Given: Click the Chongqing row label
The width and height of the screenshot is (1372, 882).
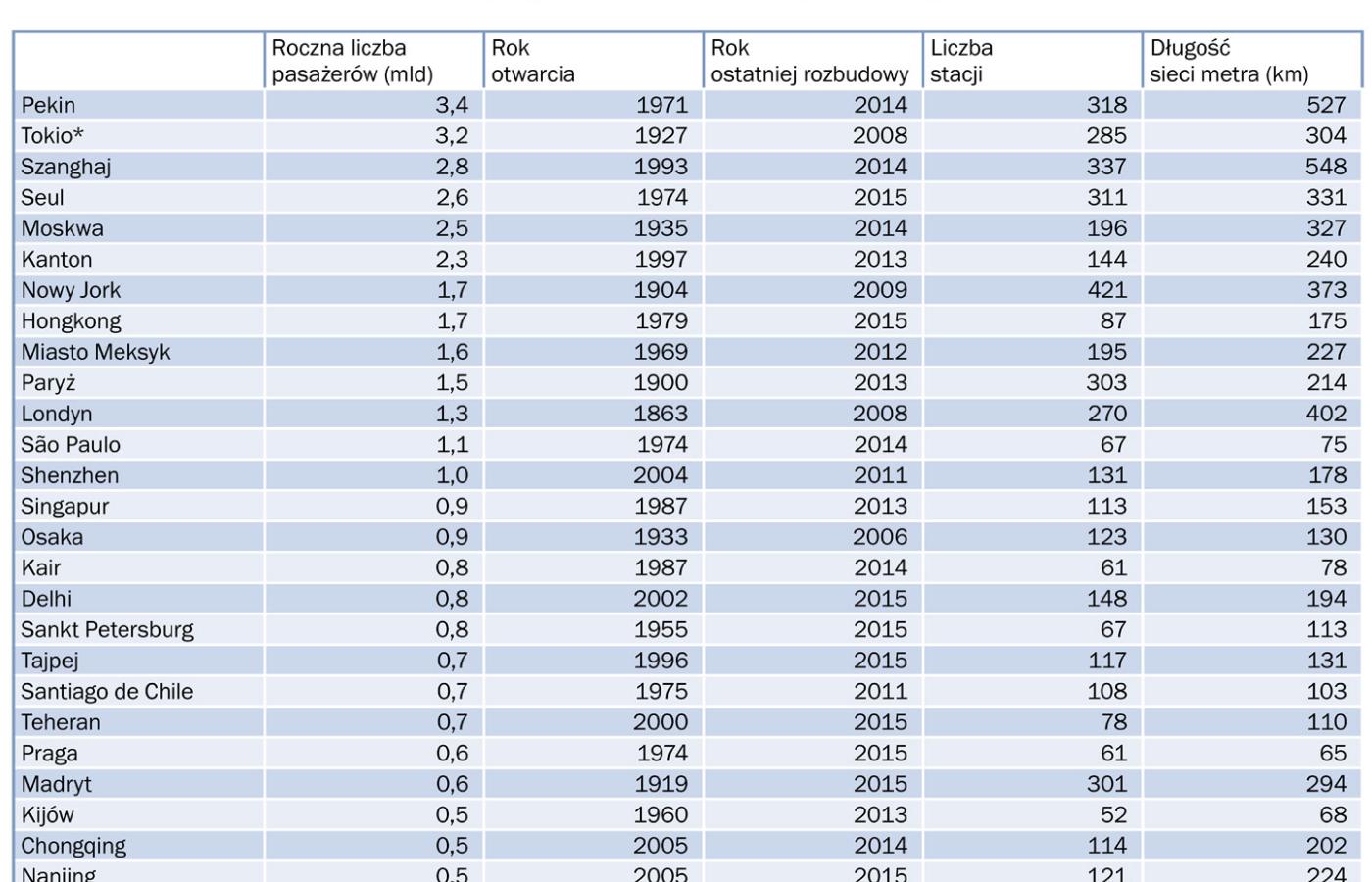Looking at the screenshot, I should [73, 846].
